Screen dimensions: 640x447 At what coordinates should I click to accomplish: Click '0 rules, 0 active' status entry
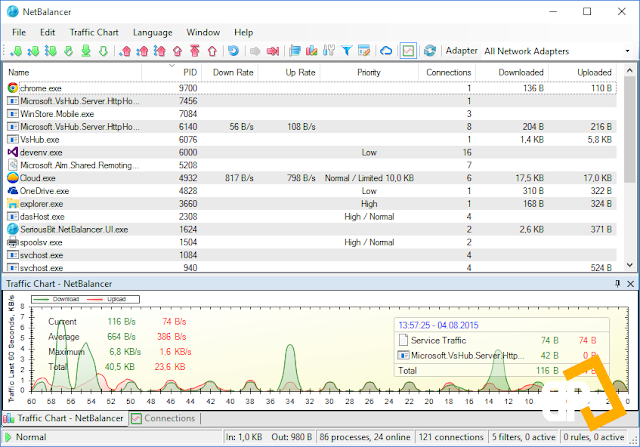(594, 437)
